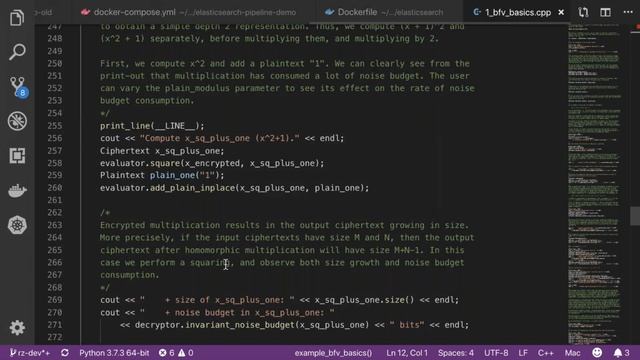The width and height of the screenshot is (640, 360).
Task: Click the feedback smiley icon
Action: click(597, 353)
